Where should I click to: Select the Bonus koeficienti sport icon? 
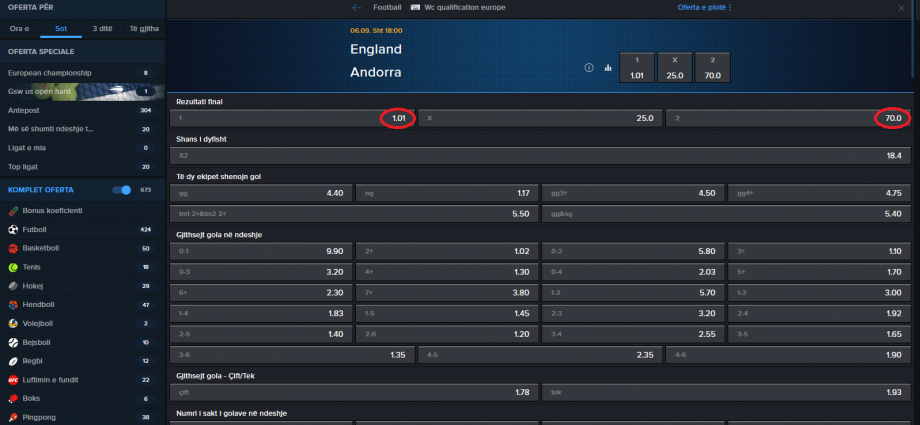click(x=13, y=211)
